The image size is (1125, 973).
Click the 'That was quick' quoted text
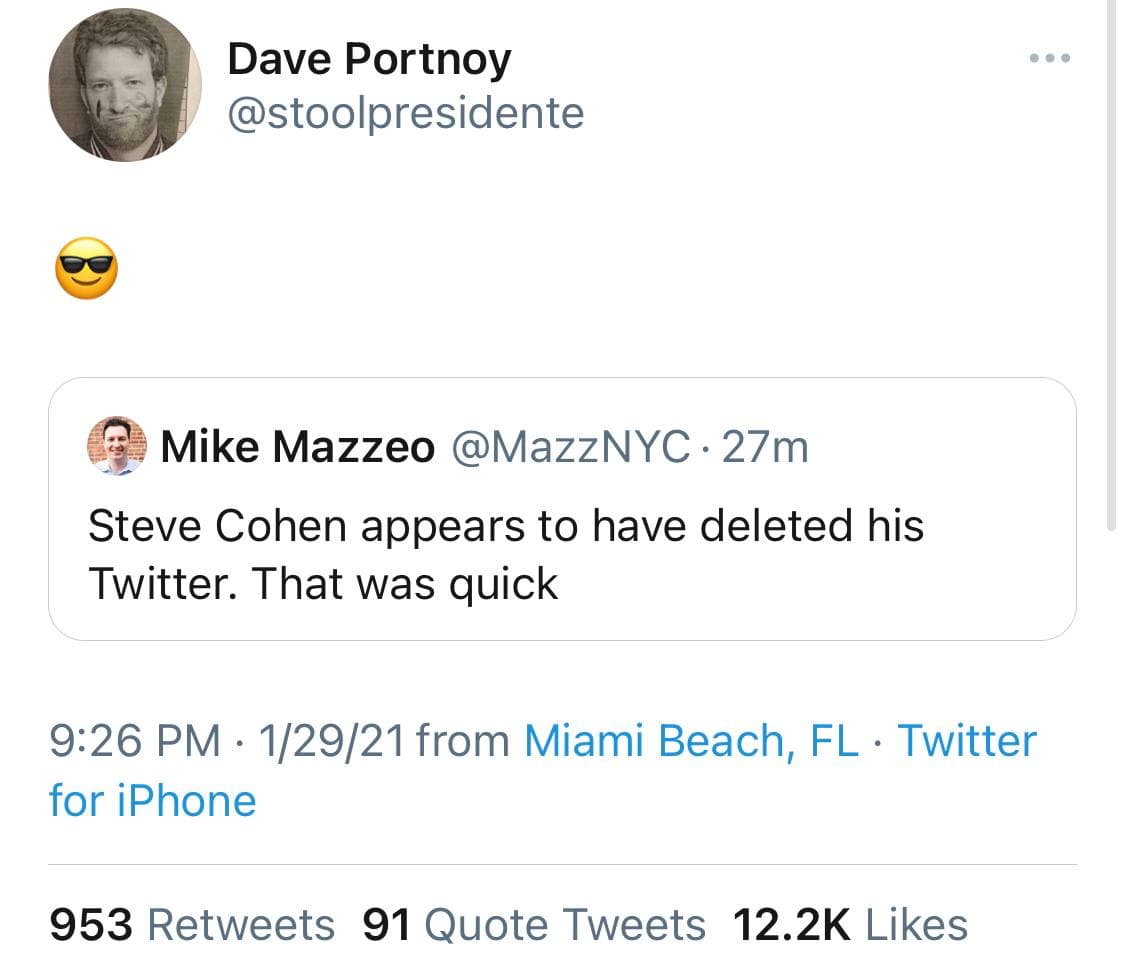(x=404, y=584)
